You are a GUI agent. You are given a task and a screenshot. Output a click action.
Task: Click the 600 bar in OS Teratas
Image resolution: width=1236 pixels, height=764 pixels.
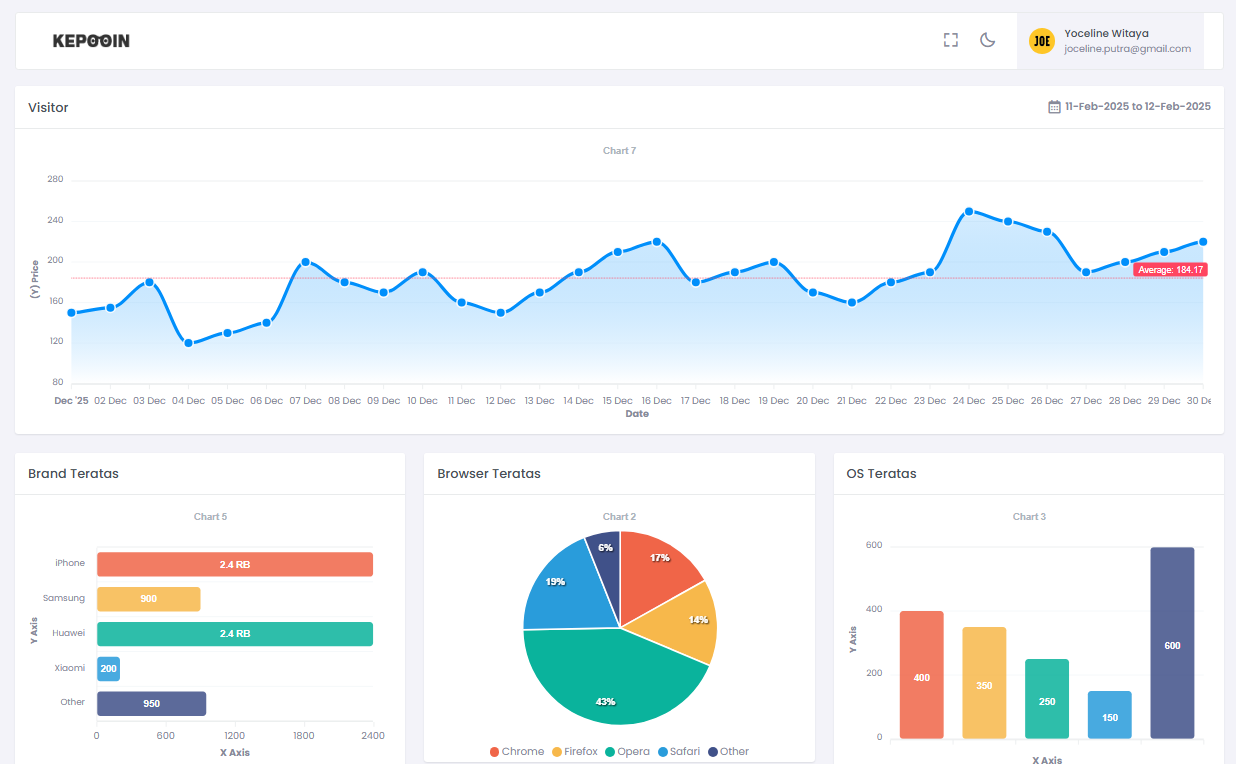pyautogui.click(x=1172, y=643)
